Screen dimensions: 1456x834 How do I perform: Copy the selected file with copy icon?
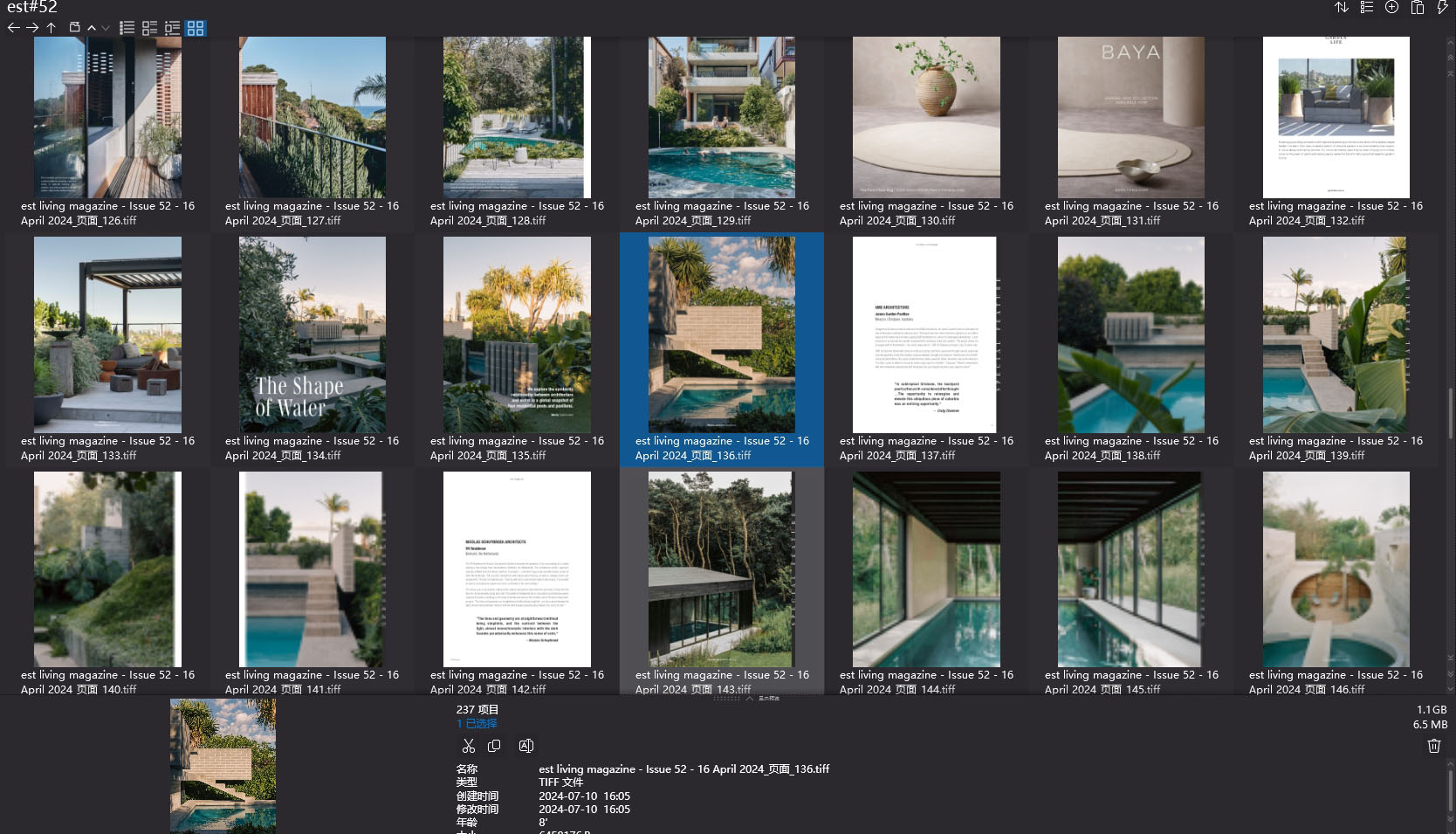[494, 746]
